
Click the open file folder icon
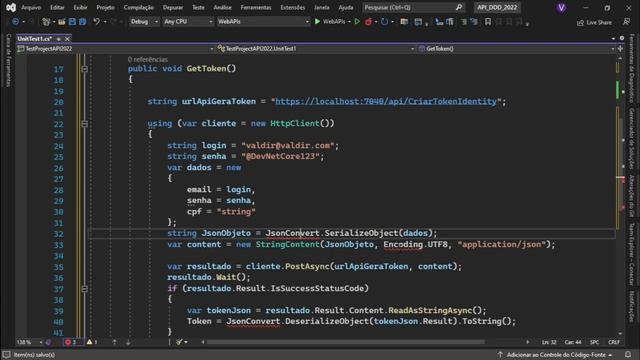(62, 22)
